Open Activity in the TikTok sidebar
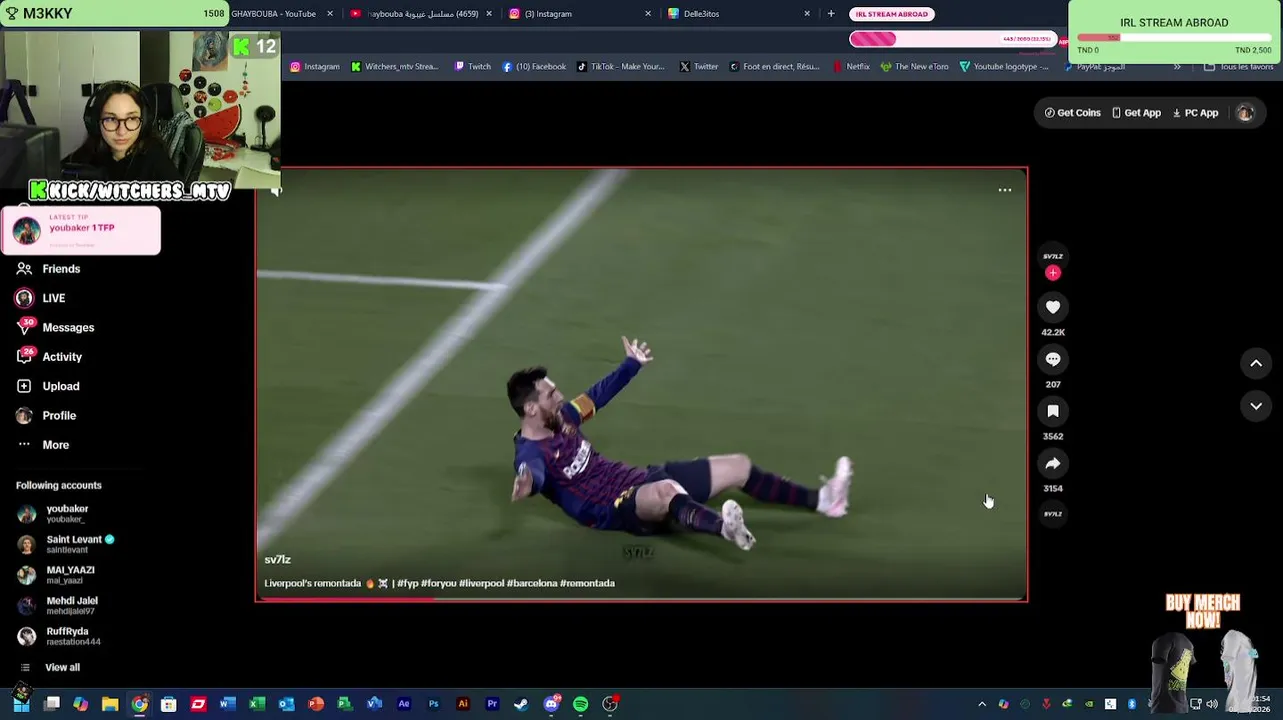This screenshot has width=1283, height=720. tap(49, 357)
